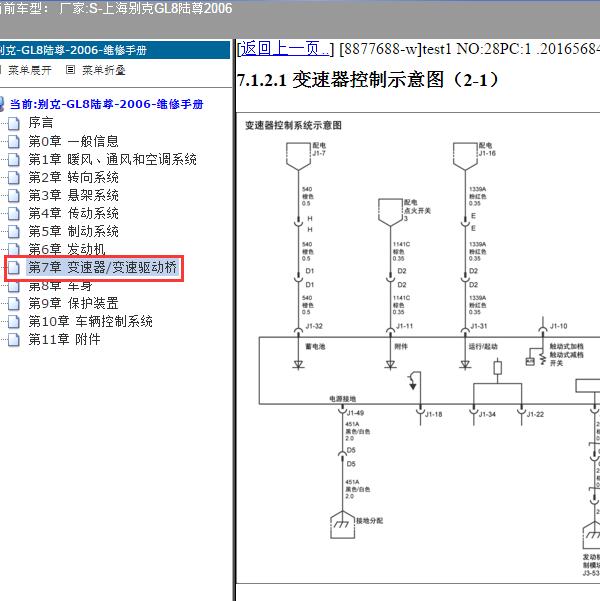Image resolution: width=600 pixels, height=601 pixels.
Task: Click 菜单折叠 to collapse menu
Action: pyautogui.click(x=104, y=70)
